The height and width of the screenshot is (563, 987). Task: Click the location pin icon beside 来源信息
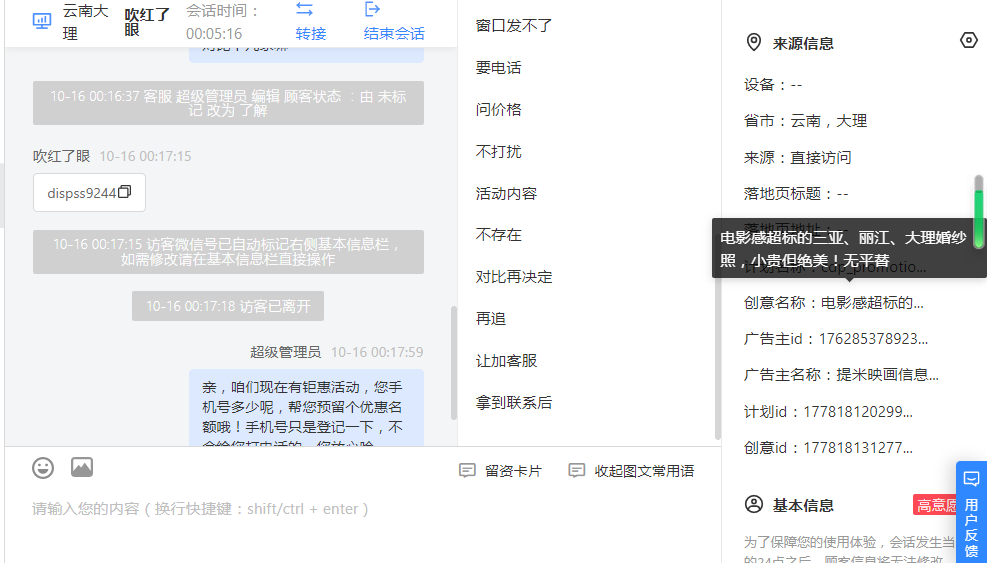[753, 42]
